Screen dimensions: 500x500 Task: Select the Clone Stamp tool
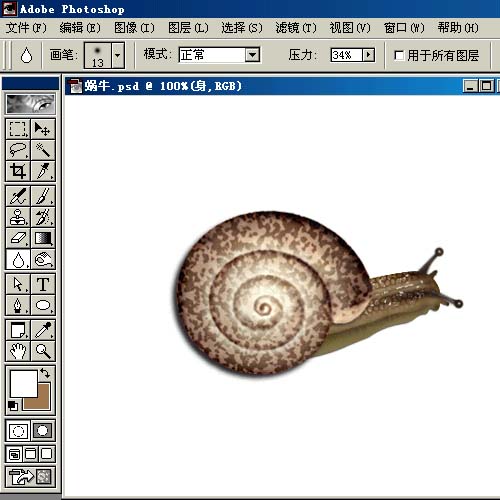click(x=18, y=217)
